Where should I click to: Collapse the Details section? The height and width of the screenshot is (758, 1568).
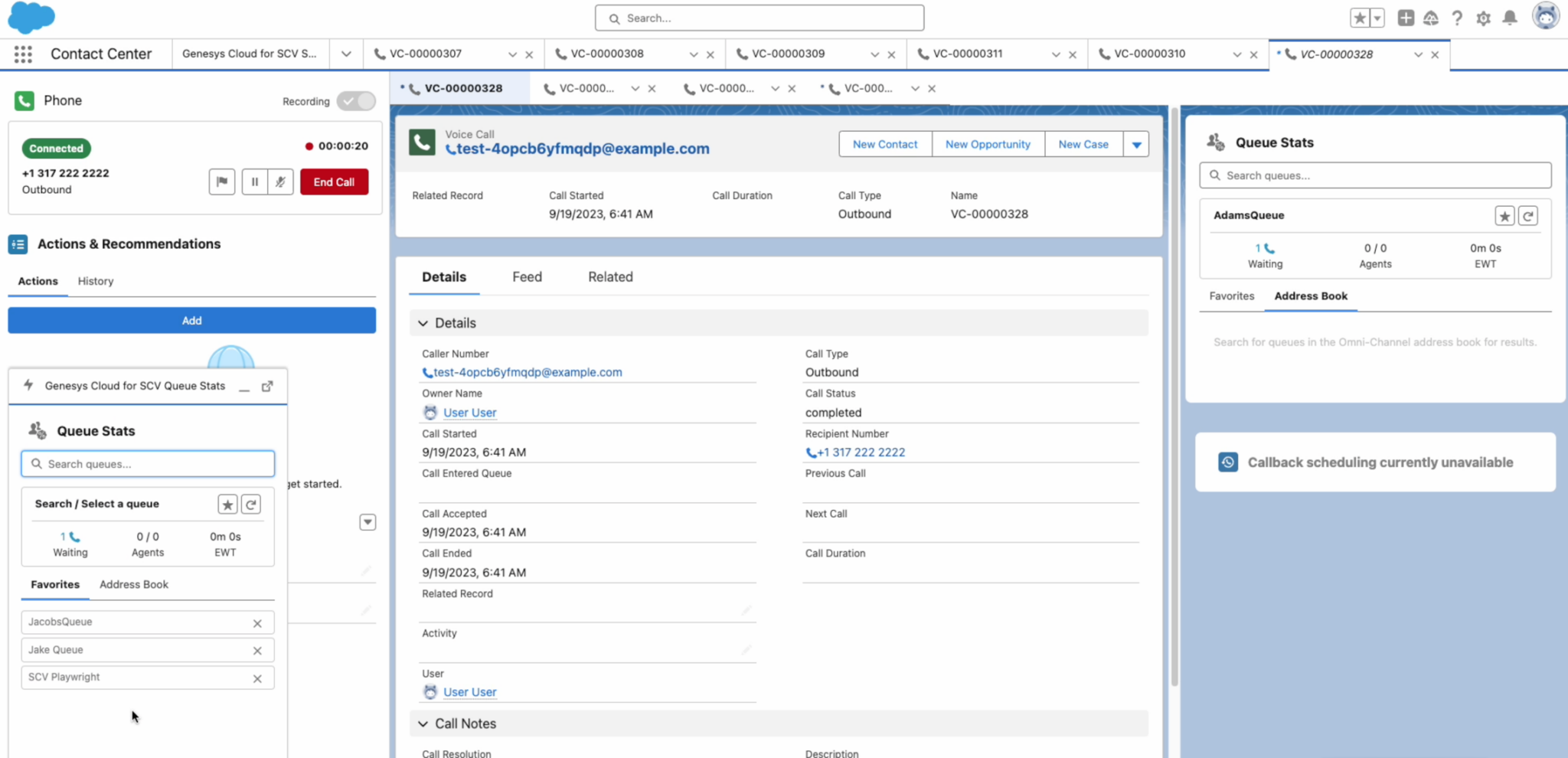423,322
